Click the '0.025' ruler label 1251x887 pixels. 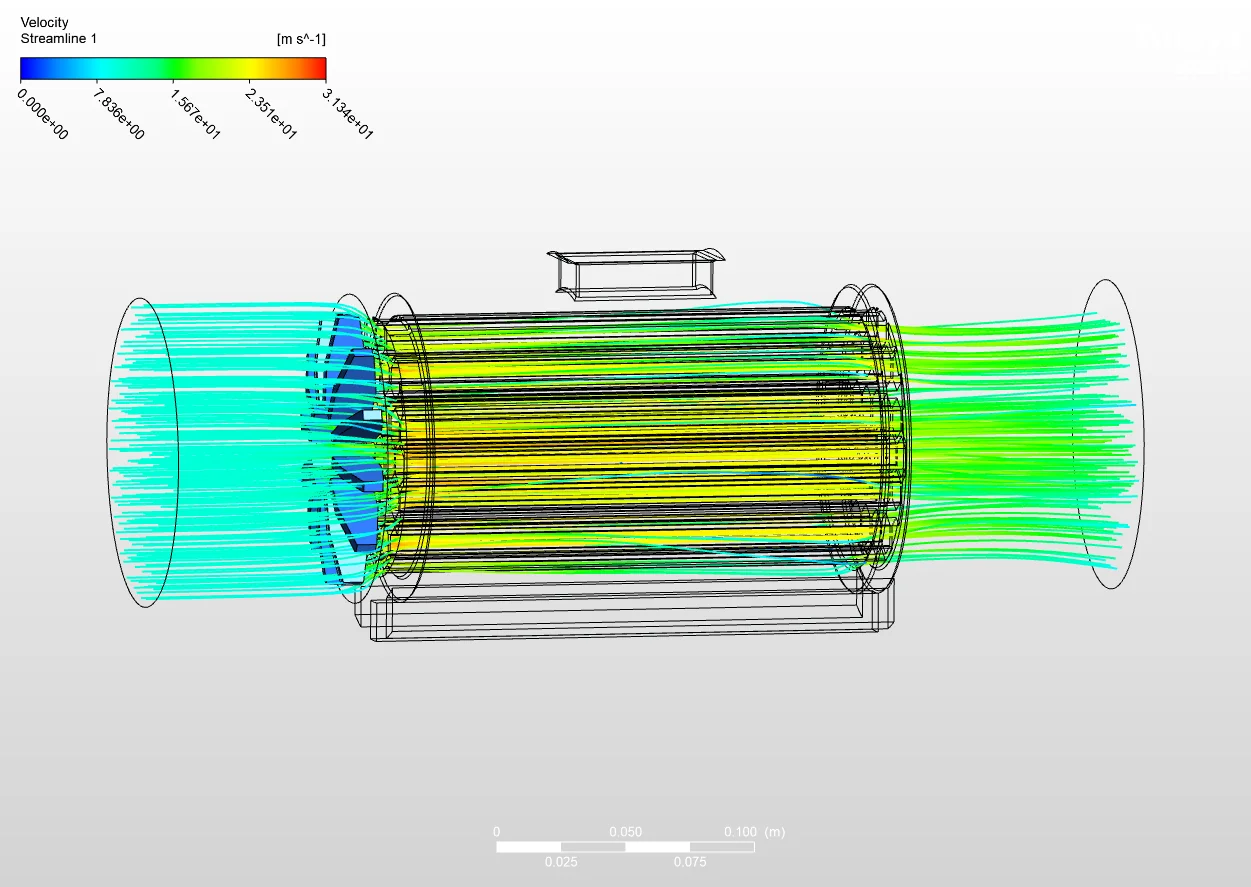point(561,862)
